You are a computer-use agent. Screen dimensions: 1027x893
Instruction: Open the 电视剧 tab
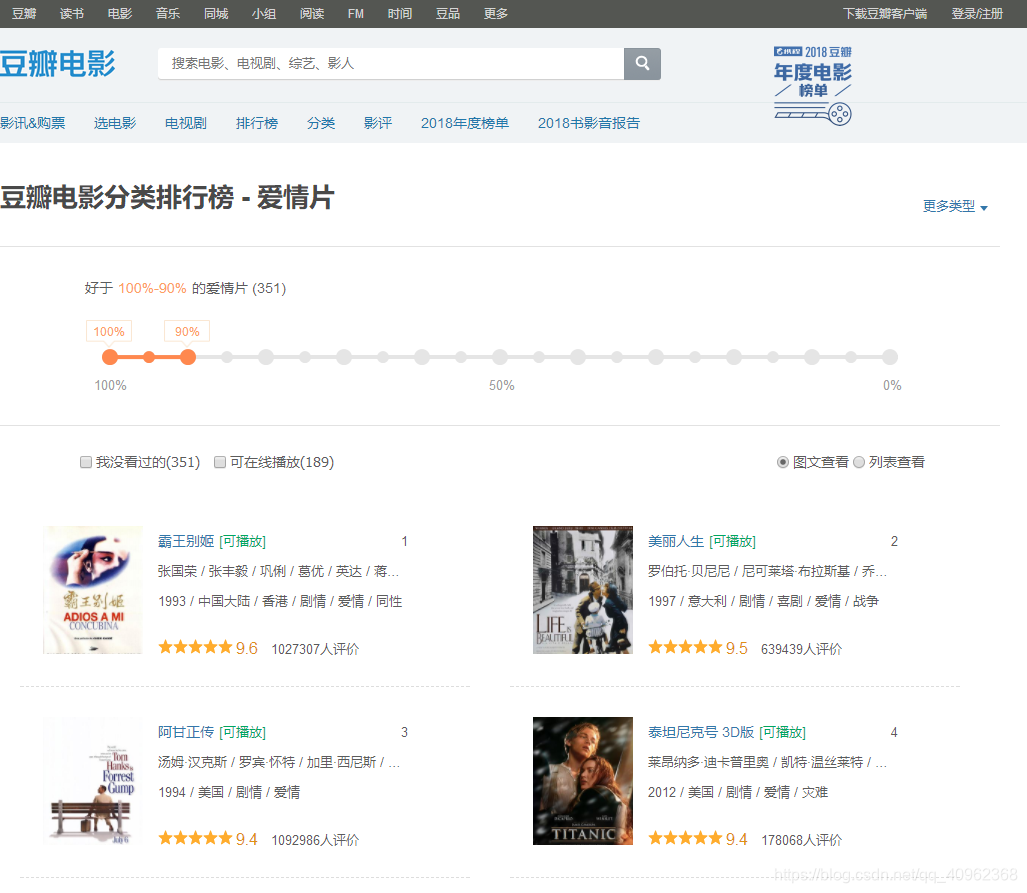click(186, 123)
